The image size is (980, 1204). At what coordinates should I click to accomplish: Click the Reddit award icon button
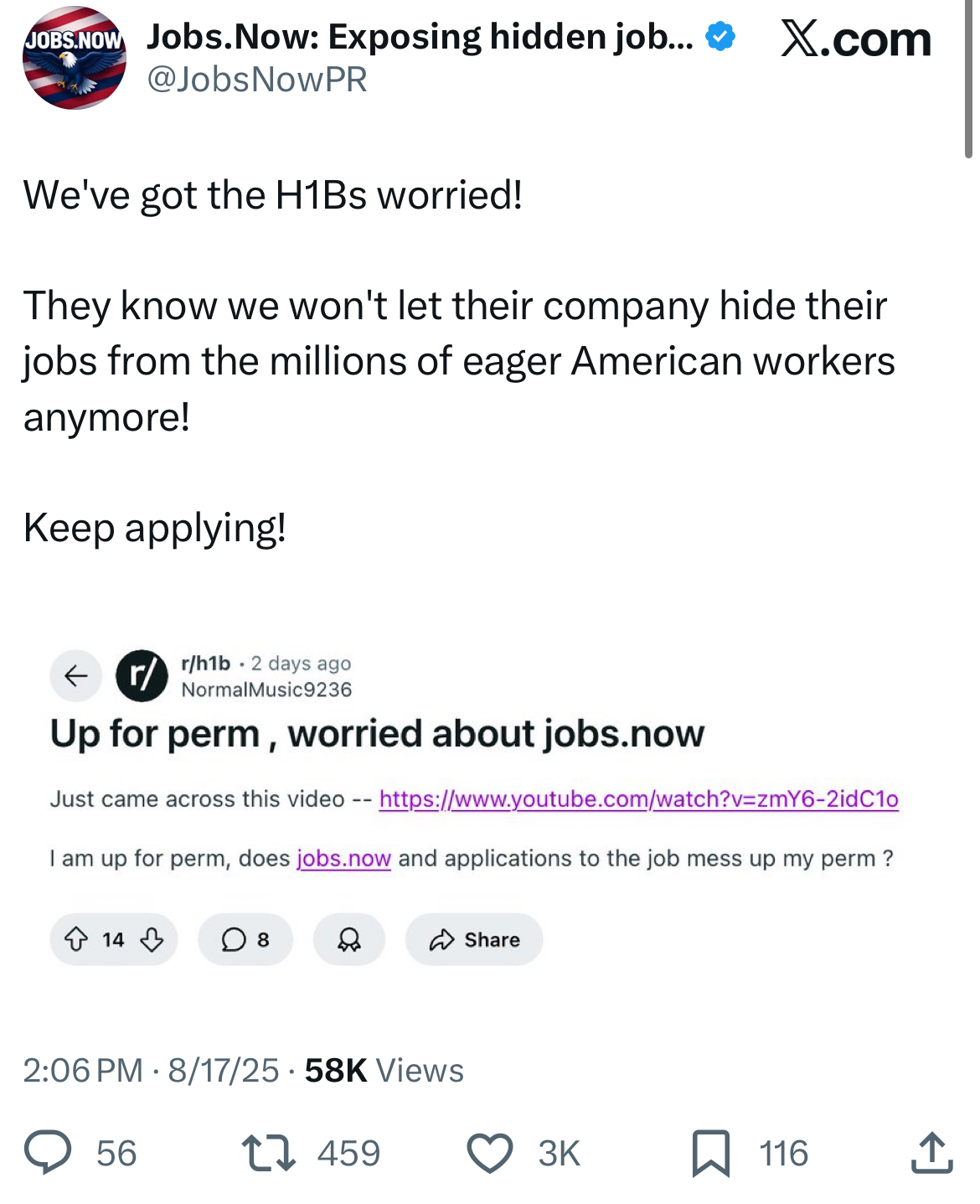(x=348, y=940)
